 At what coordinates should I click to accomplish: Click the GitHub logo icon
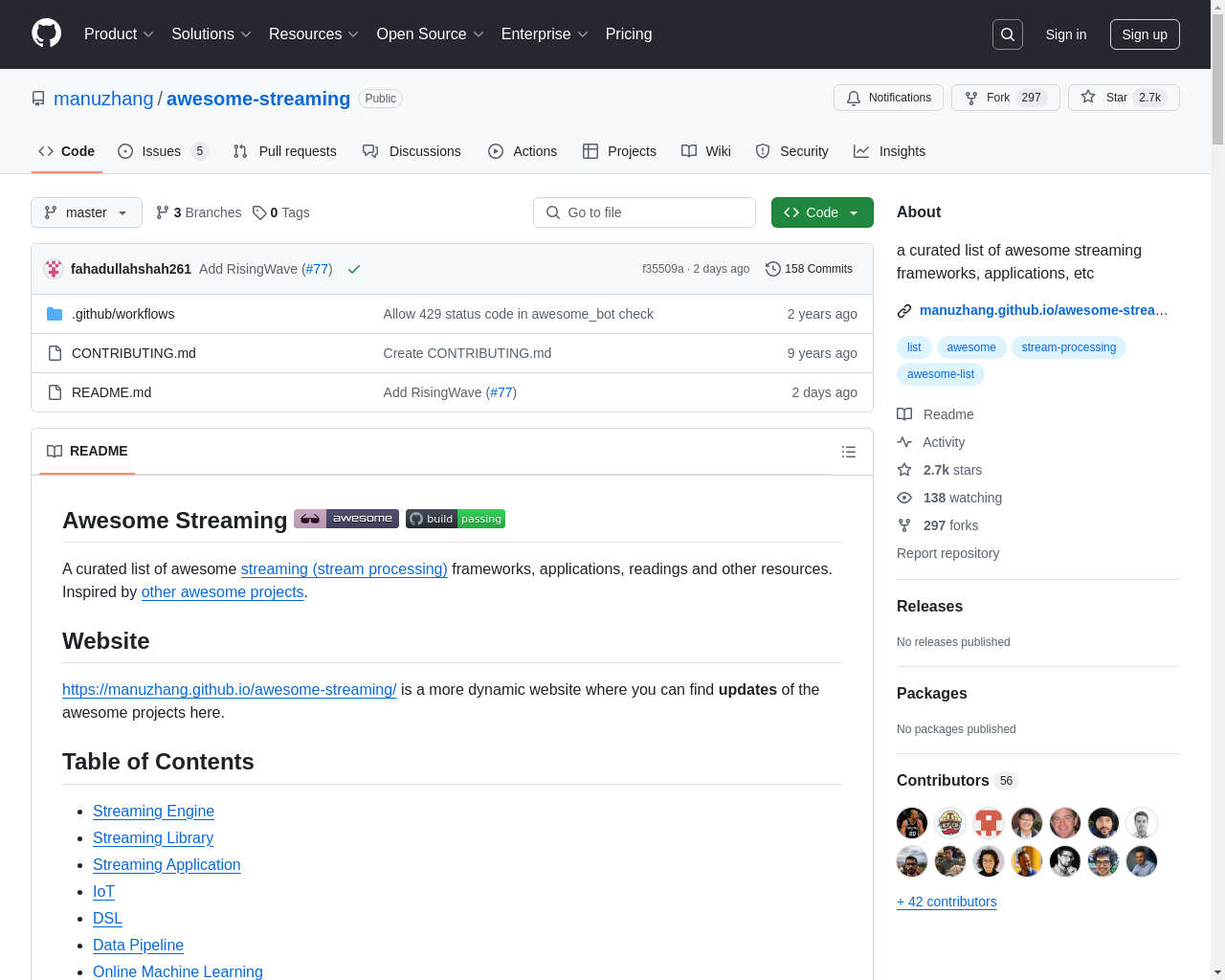(x=46, y=33)
